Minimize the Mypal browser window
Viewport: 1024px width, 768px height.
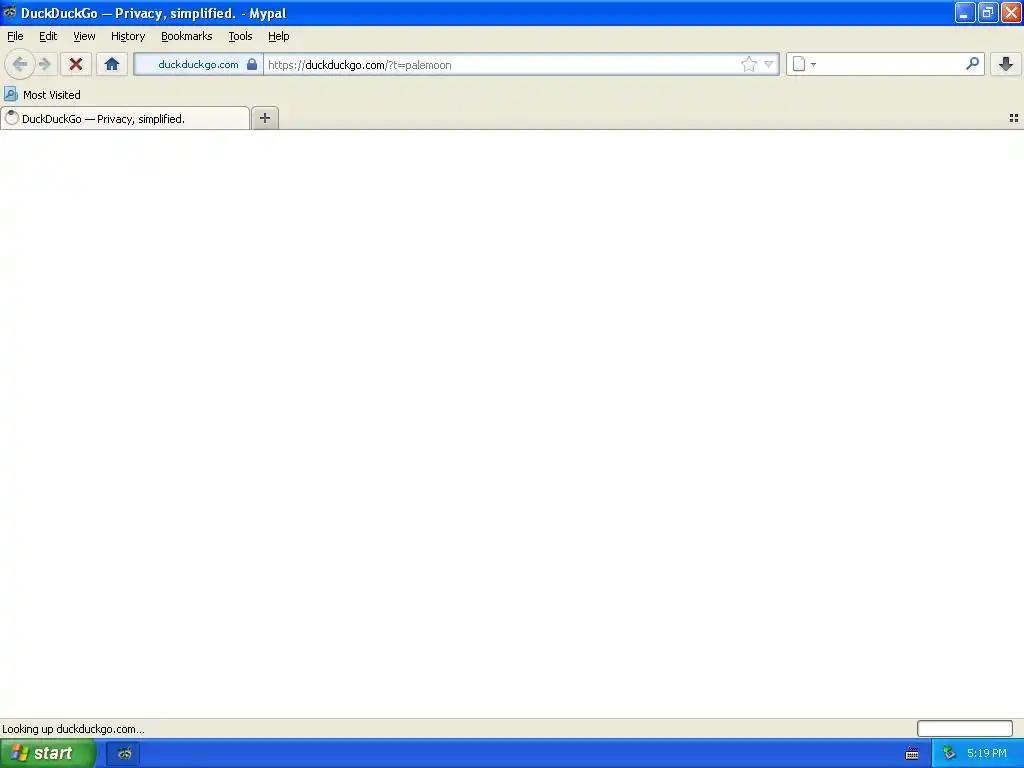coord(964,12)
